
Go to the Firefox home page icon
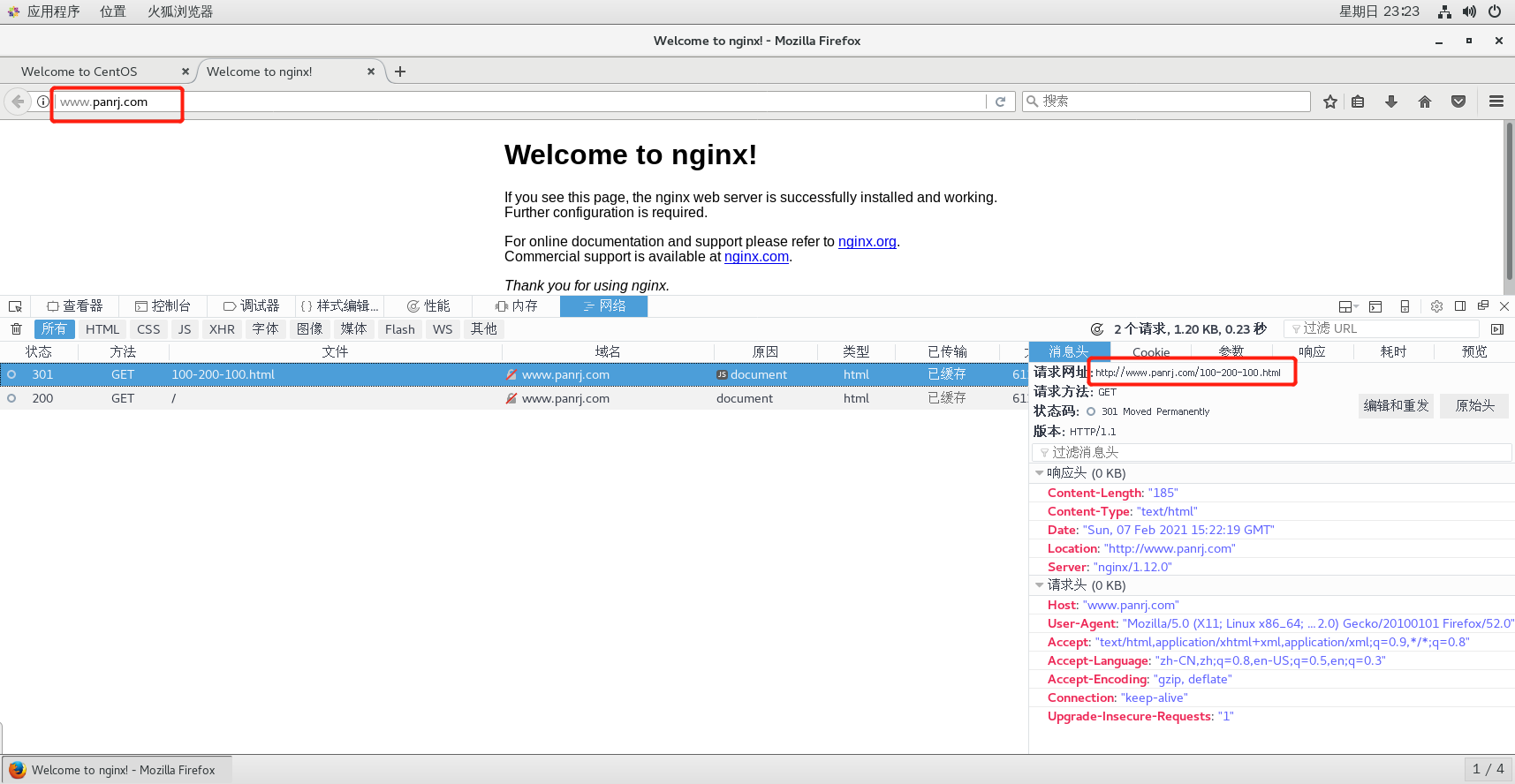1425,102
